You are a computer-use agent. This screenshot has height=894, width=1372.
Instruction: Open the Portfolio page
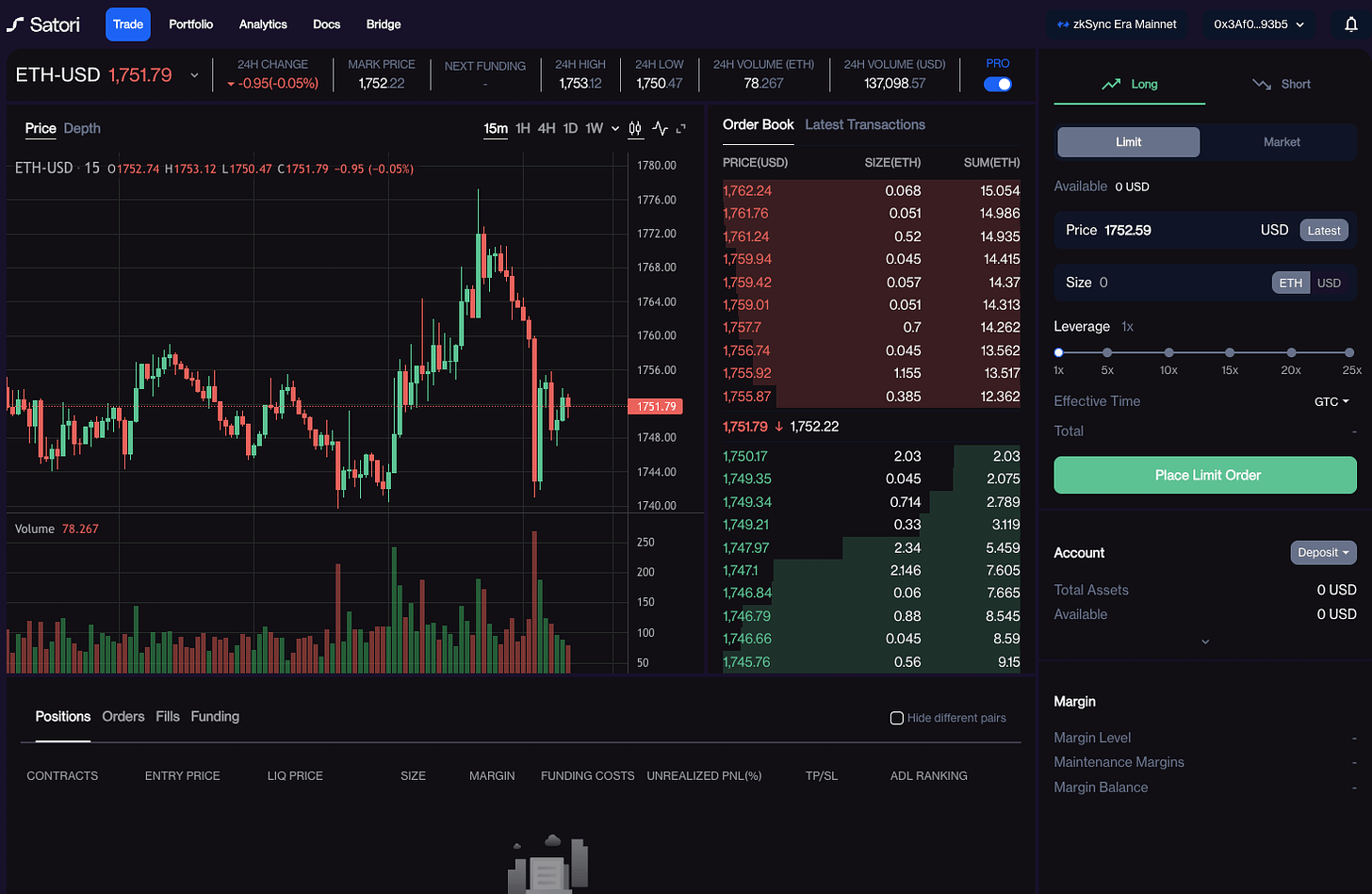click(191, 24)
